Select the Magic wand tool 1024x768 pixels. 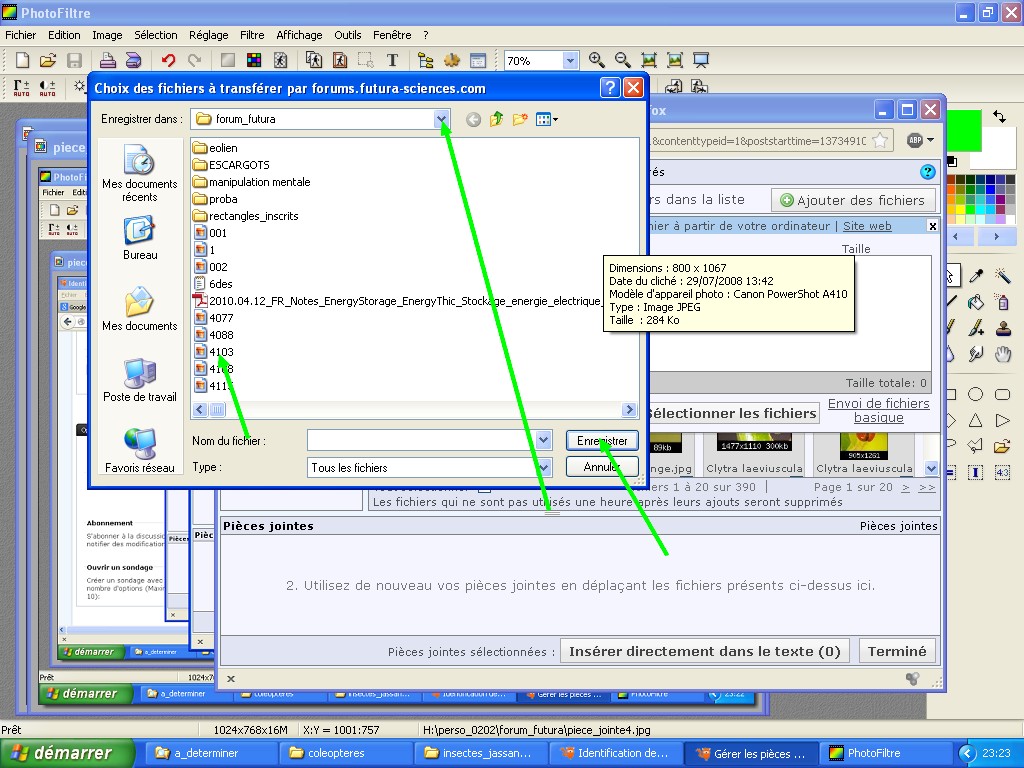pyautogui.click(x=1002, y=276)
